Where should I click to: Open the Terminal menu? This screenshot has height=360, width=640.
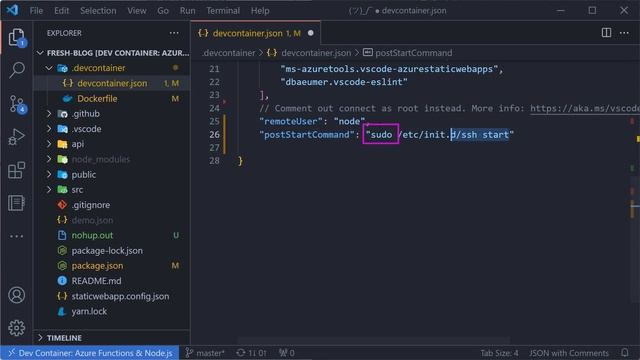click(x=223, y=11)
